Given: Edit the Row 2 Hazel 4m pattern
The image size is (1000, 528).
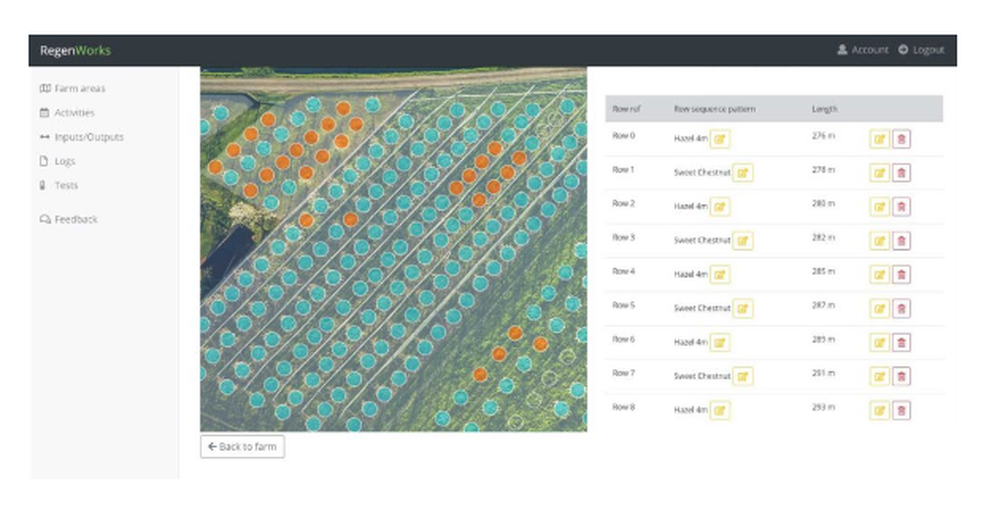Looking at the screenshot, I should click(719, 207).
